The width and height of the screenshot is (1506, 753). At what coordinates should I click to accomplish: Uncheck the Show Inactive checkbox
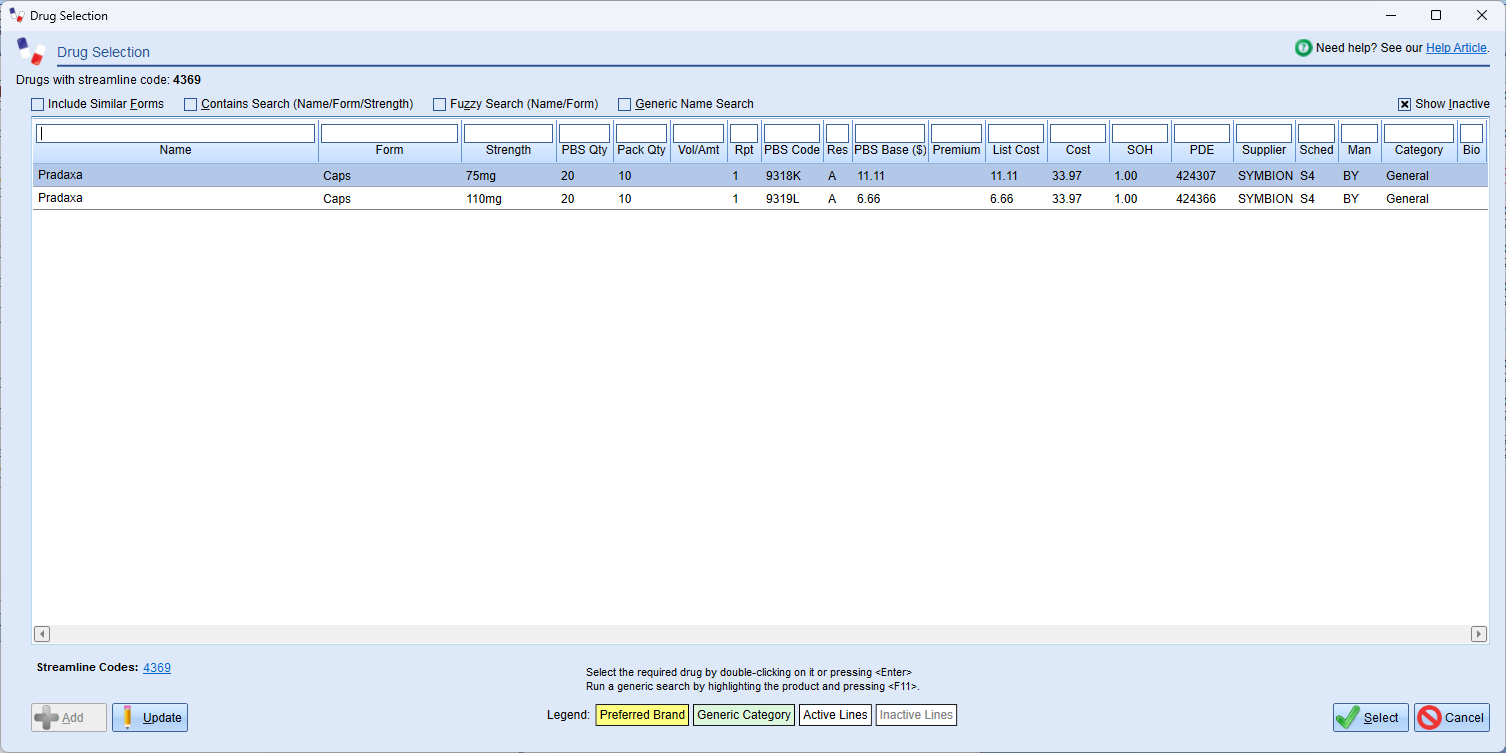1405,104
